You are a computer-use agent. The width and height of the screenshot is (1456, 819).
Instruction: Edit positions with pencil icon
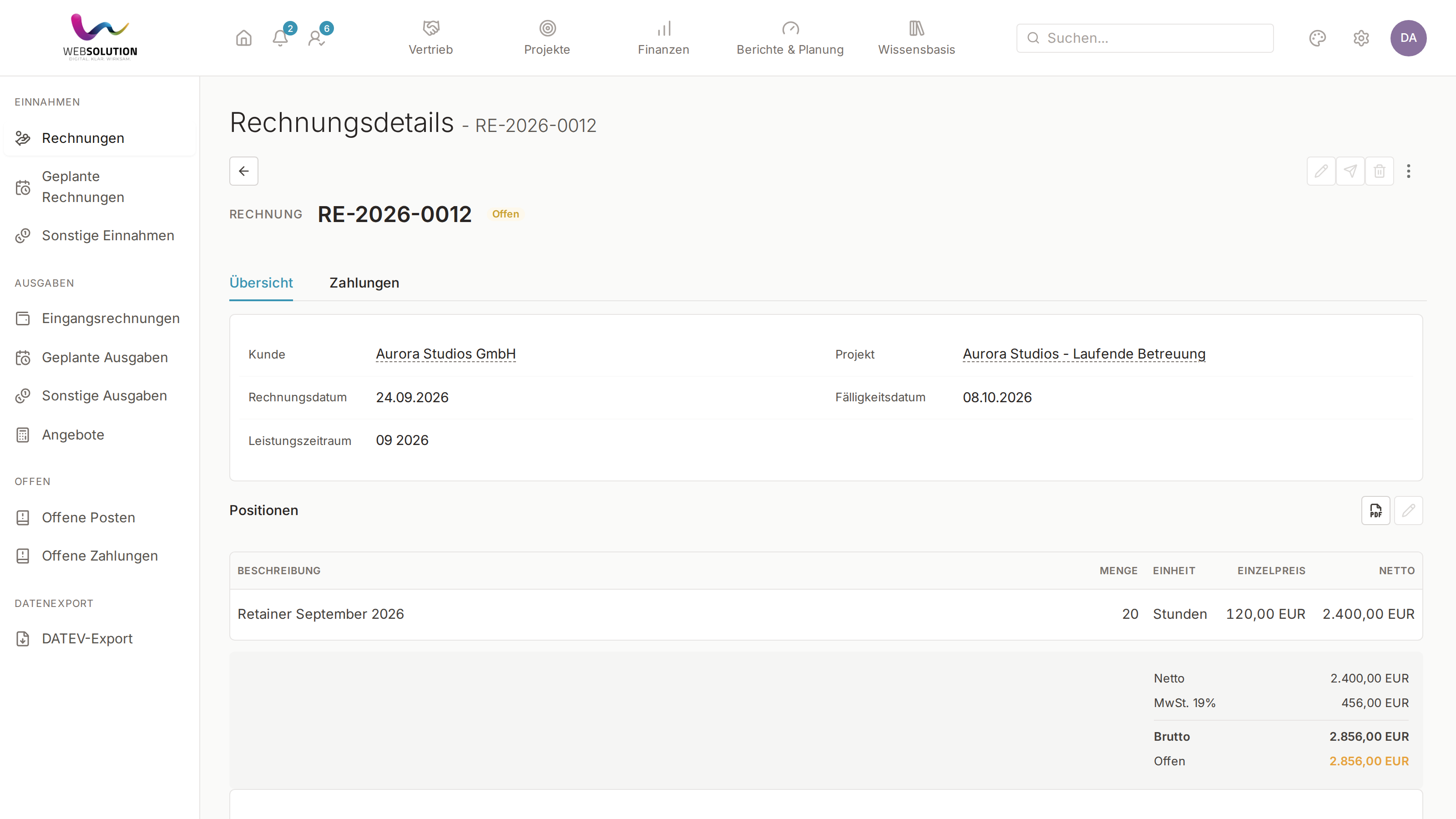coord(1409,511)
